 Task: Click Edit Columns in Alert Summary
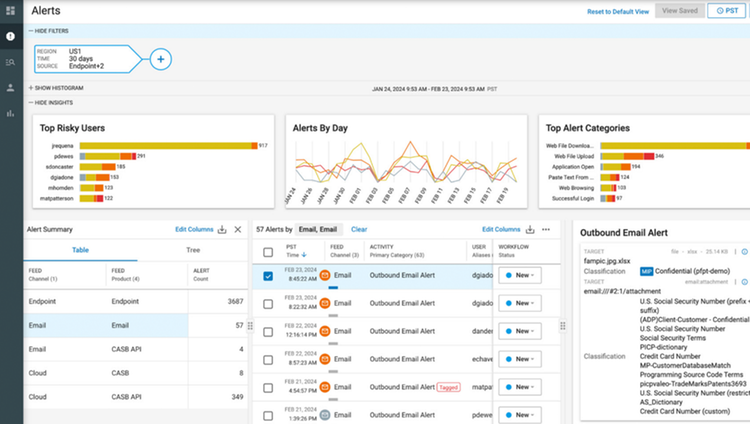(194, 230)
